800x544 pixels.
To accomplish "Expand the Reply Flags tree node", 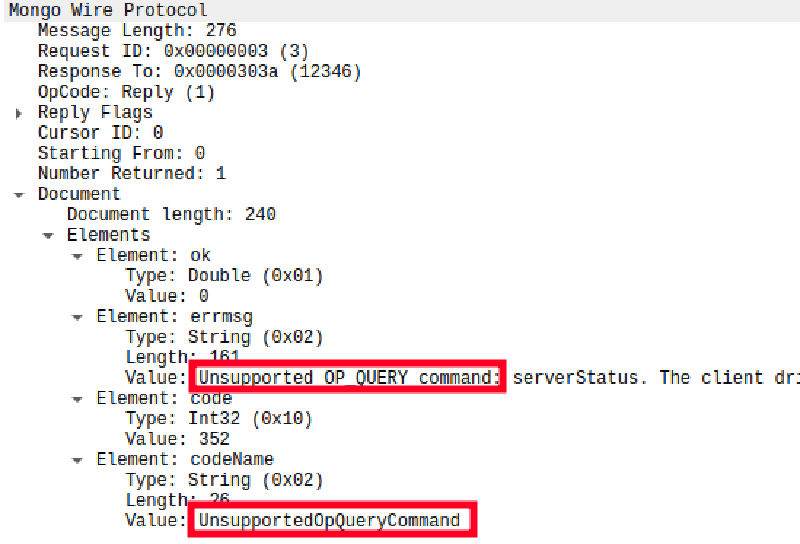I will (18, 113).
